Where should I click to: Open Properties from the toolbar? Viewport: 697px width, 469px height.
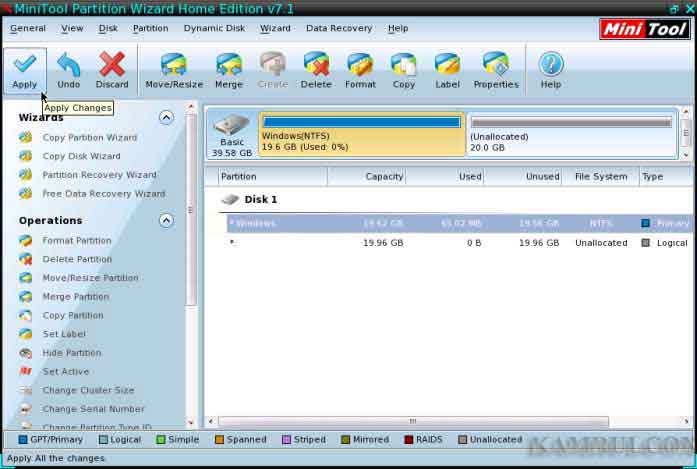496,71
